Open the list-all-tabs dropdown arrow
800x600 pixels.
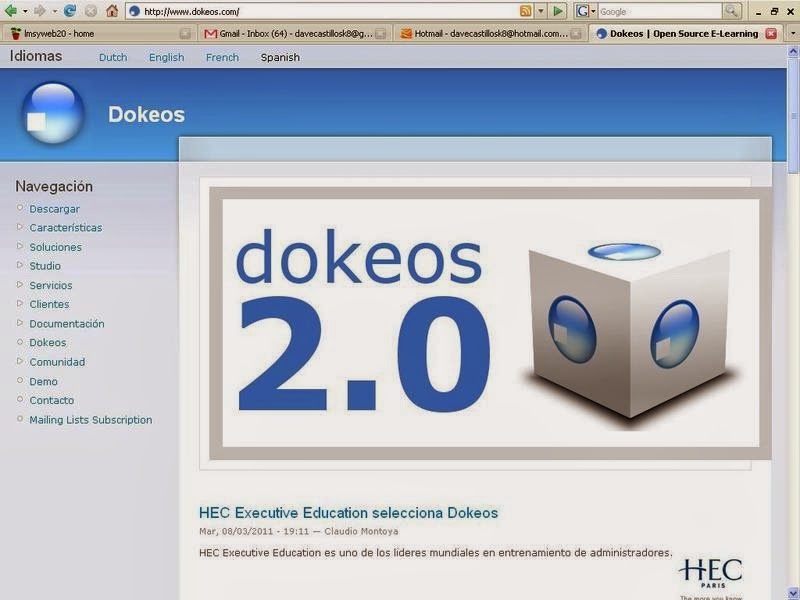[x=793, y=34]
